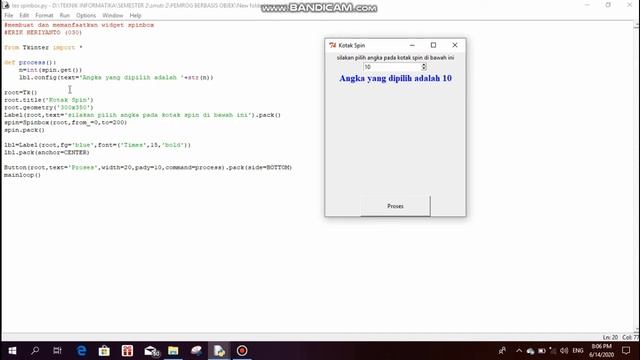Open the Windows Start menu
This screenshot has height=360, width=640.
click(12, 351)
